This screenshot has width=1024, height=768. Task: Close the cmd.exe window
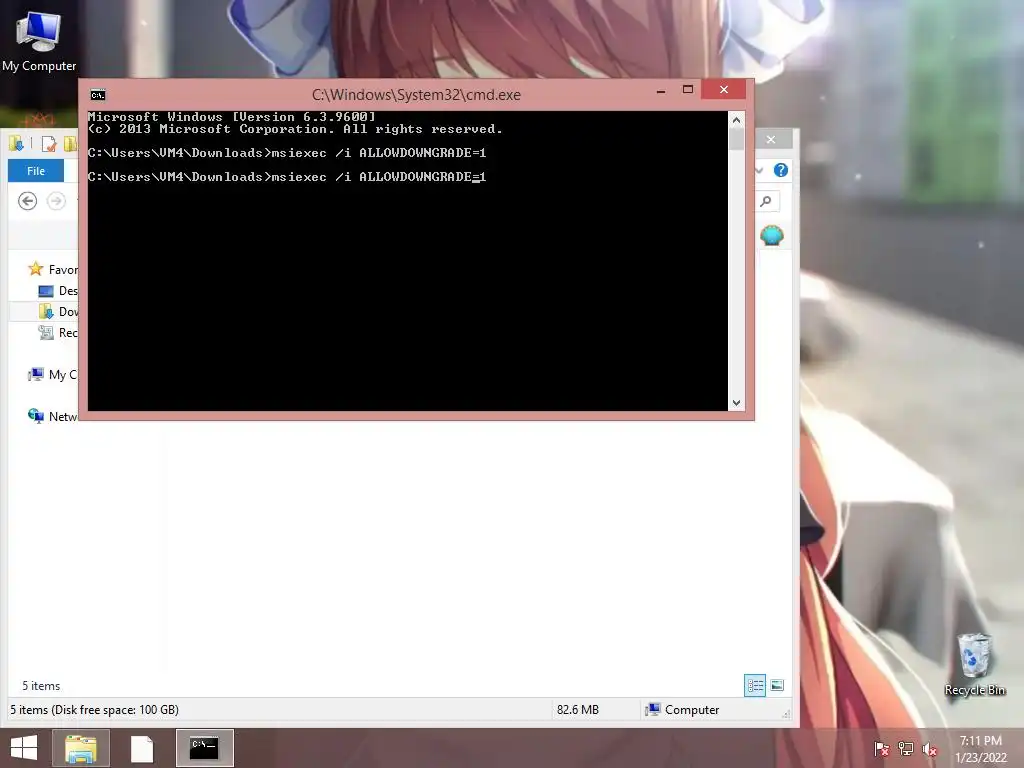724,90
